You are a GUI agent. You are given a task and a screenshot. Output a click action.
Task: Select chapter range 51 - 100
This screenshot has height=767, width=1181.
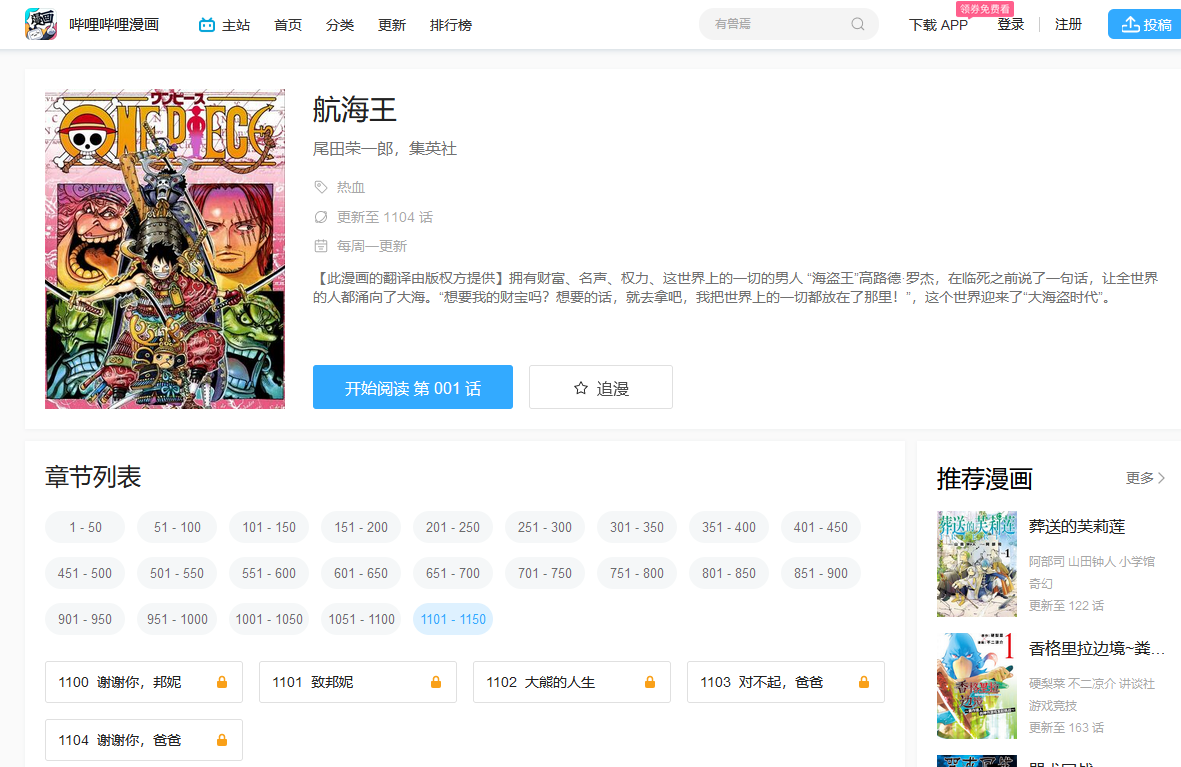click(x=177, y=527)
